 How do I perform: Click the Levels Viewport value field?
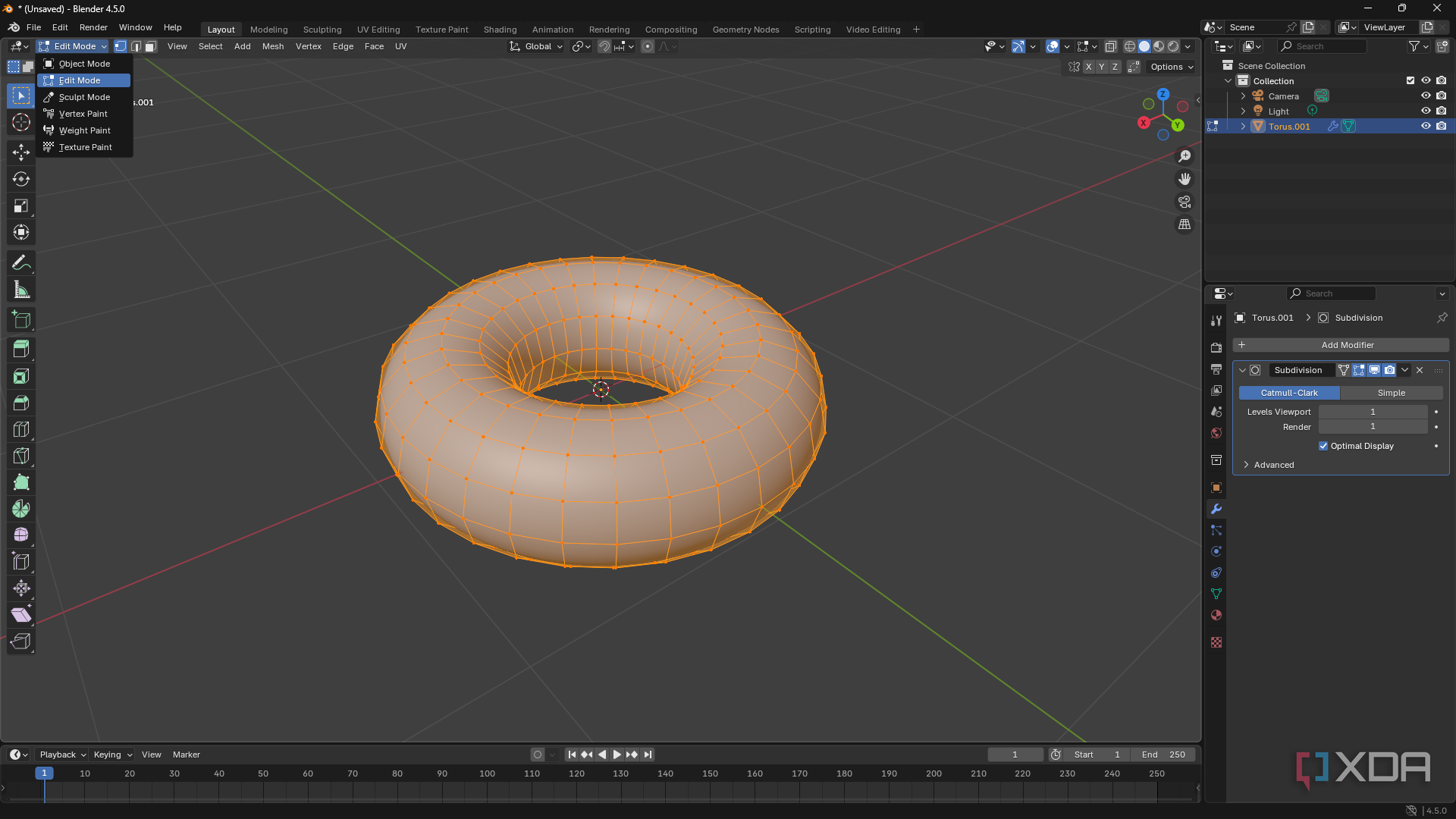click(x=1373, y=412)
